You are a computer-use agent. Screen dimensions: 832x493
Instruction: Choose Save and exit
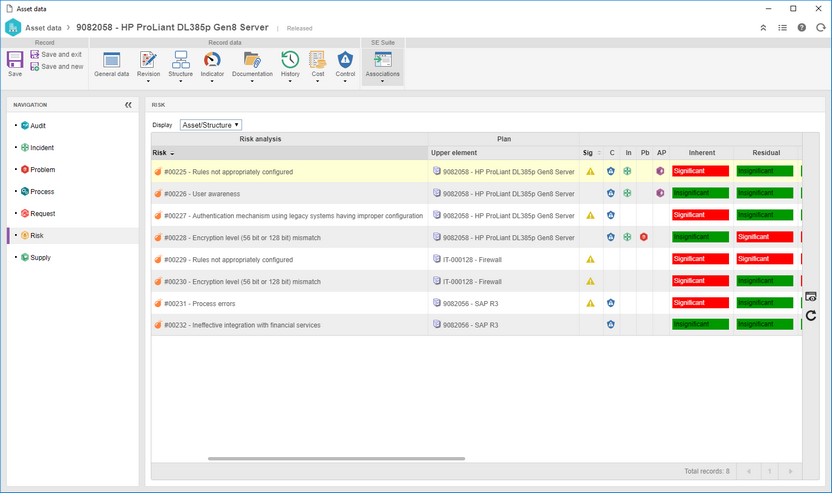tap(56, 54)
